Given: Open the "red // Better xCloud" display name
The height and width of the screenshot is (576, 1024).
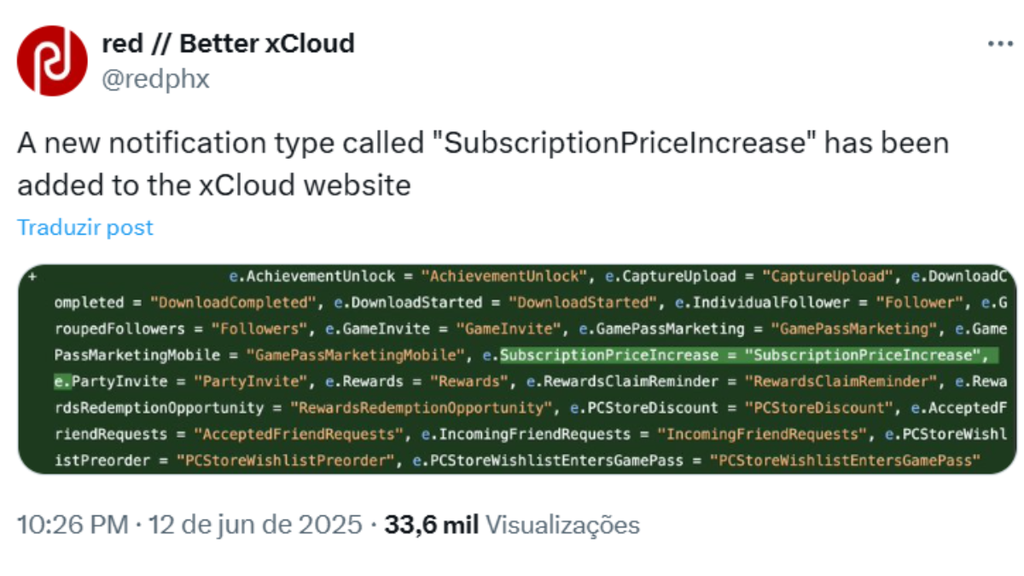Looking at the screenshot, I should tap(228, 44).
